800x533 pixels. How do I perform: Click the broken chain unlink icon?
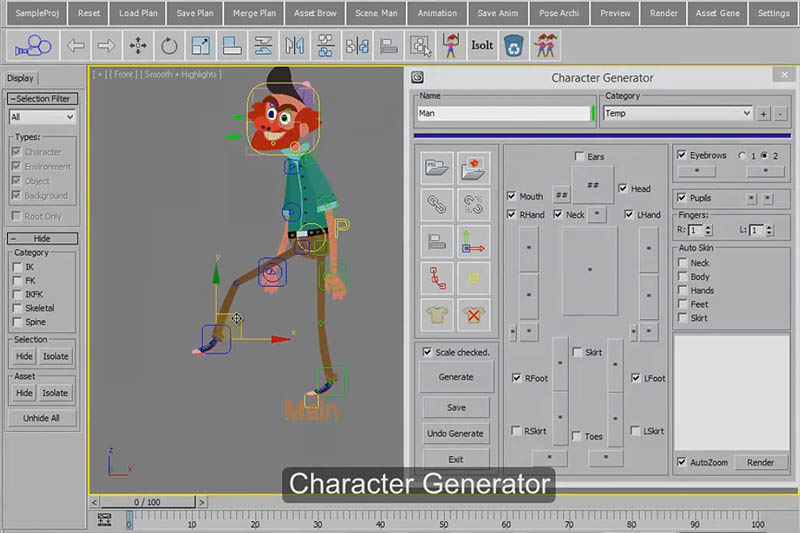473,204
